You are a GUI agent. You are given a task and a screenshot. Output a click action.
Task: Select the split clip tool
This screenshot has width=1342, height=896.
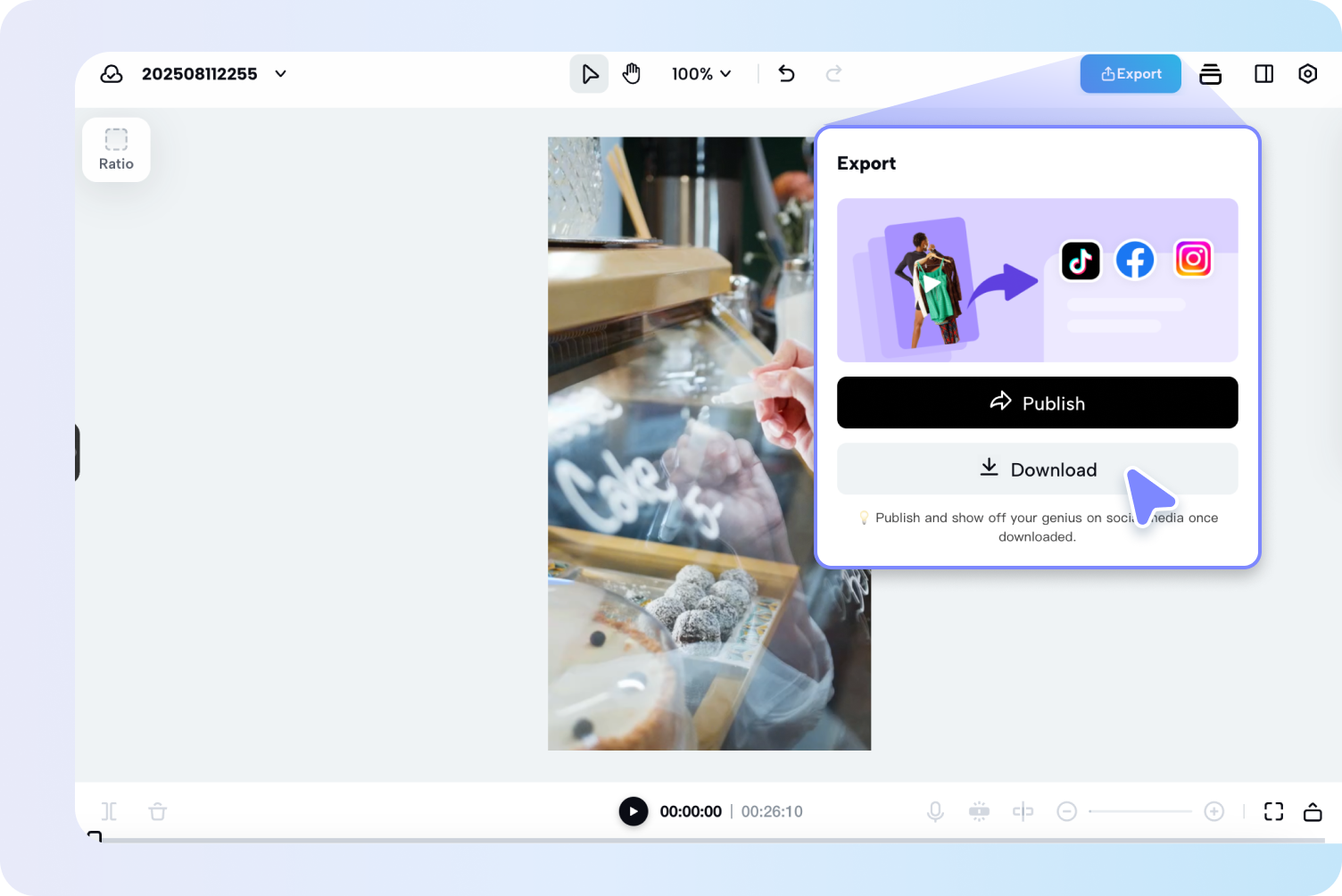1023,811
